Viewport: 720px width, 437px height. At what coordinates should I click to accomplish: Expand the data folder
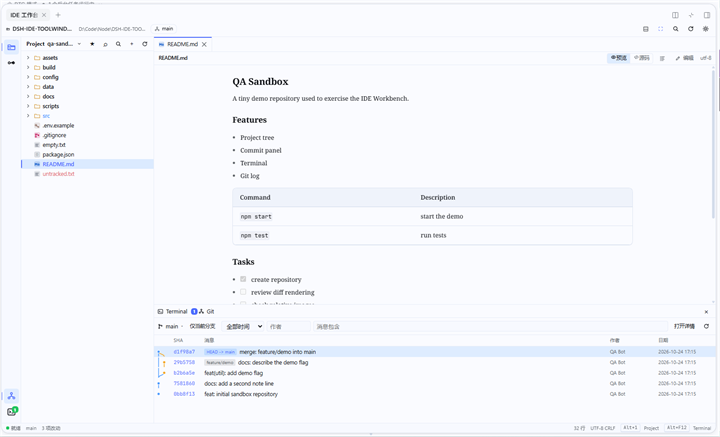pyautogui.click(x=28, y=87)
